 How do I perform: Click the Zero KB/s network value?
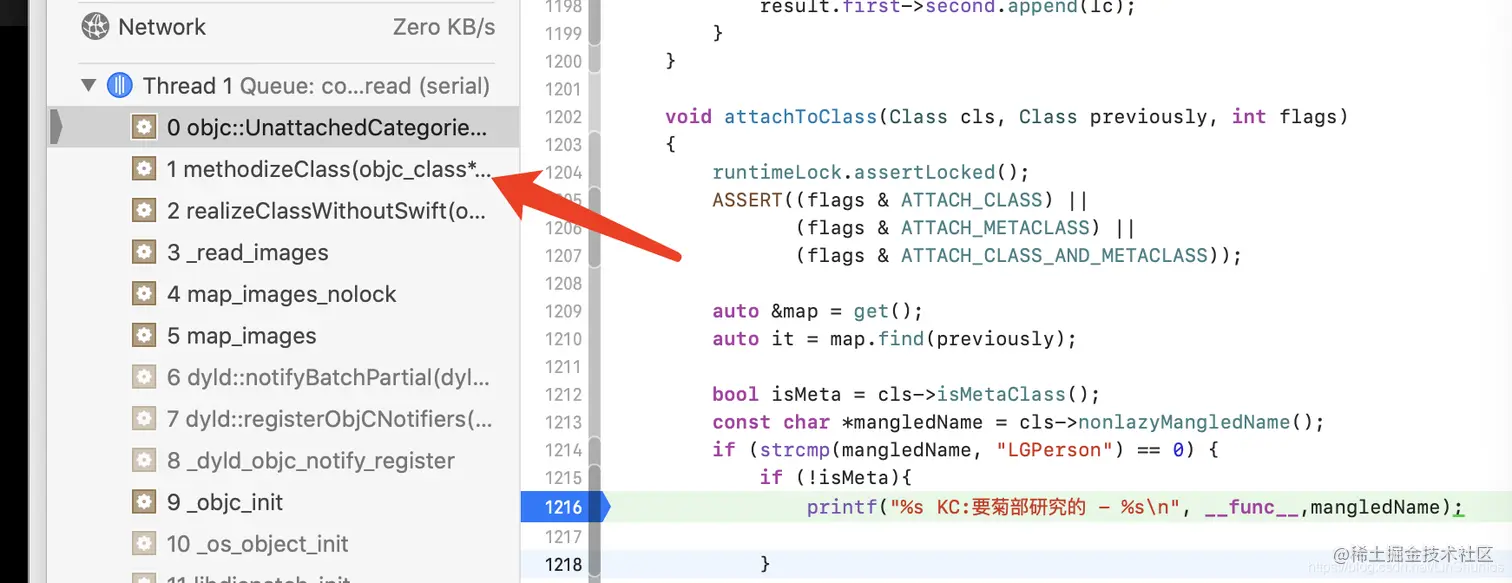click(443, 27)
